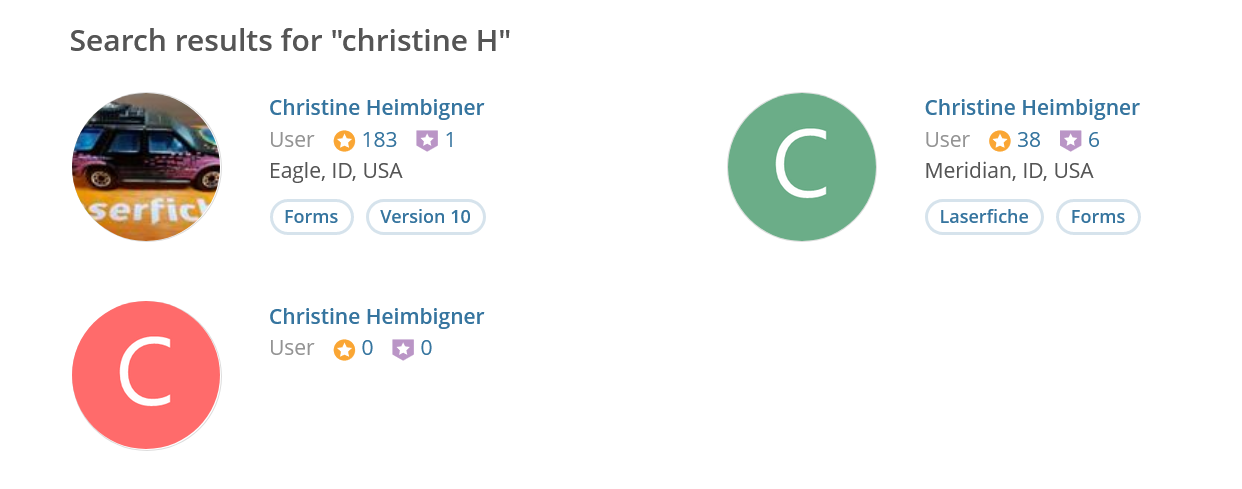Viewport: 1242px width, 489px height.
Task: Click the orange star icon next to 38
Action: pos(999,141)
